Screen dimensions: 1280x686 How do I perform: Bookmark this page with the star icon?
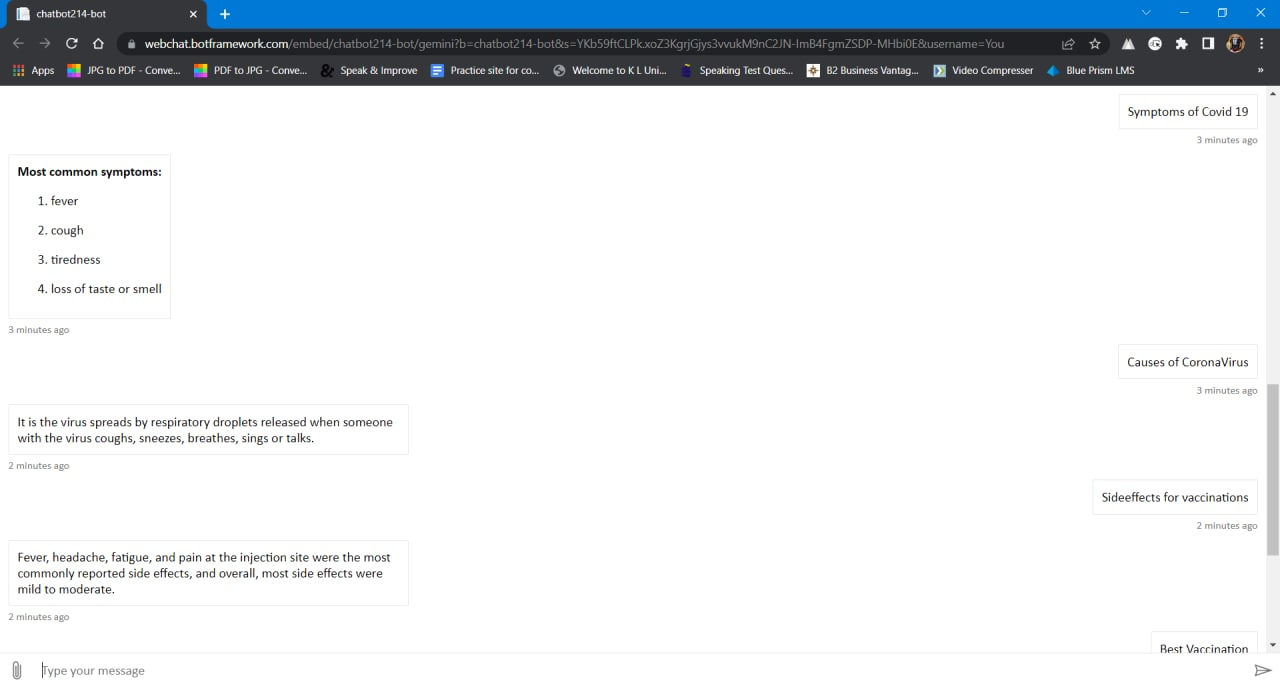[x=1095, y=44]
